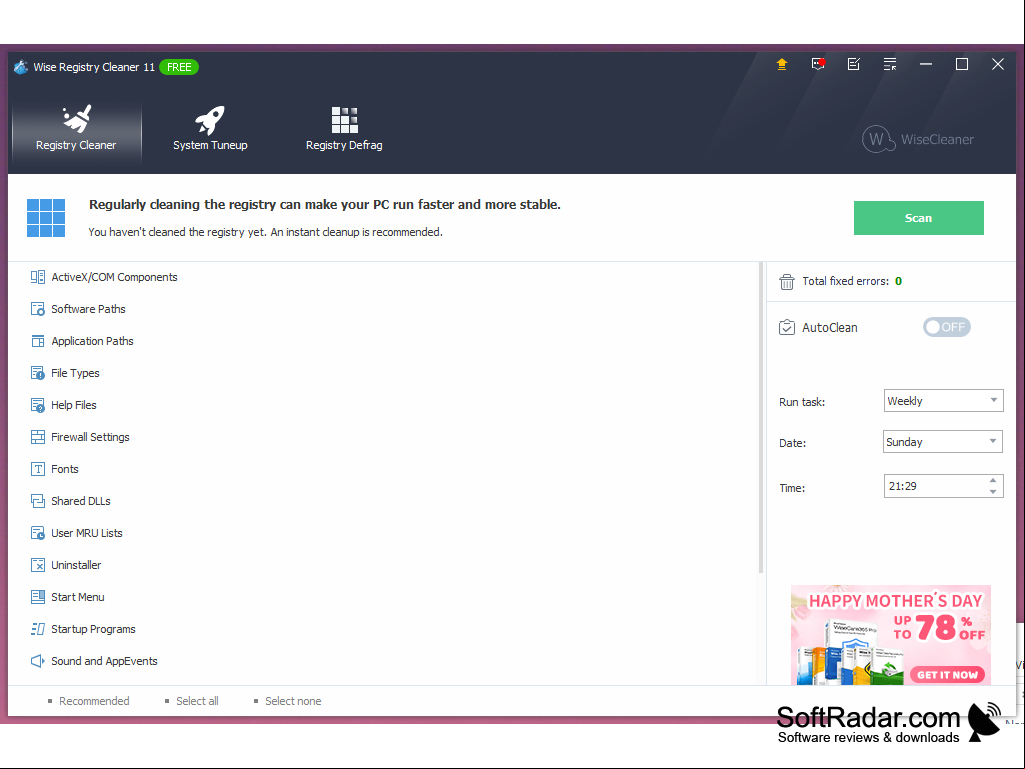Select the Software Paths label

click(88, 309)
